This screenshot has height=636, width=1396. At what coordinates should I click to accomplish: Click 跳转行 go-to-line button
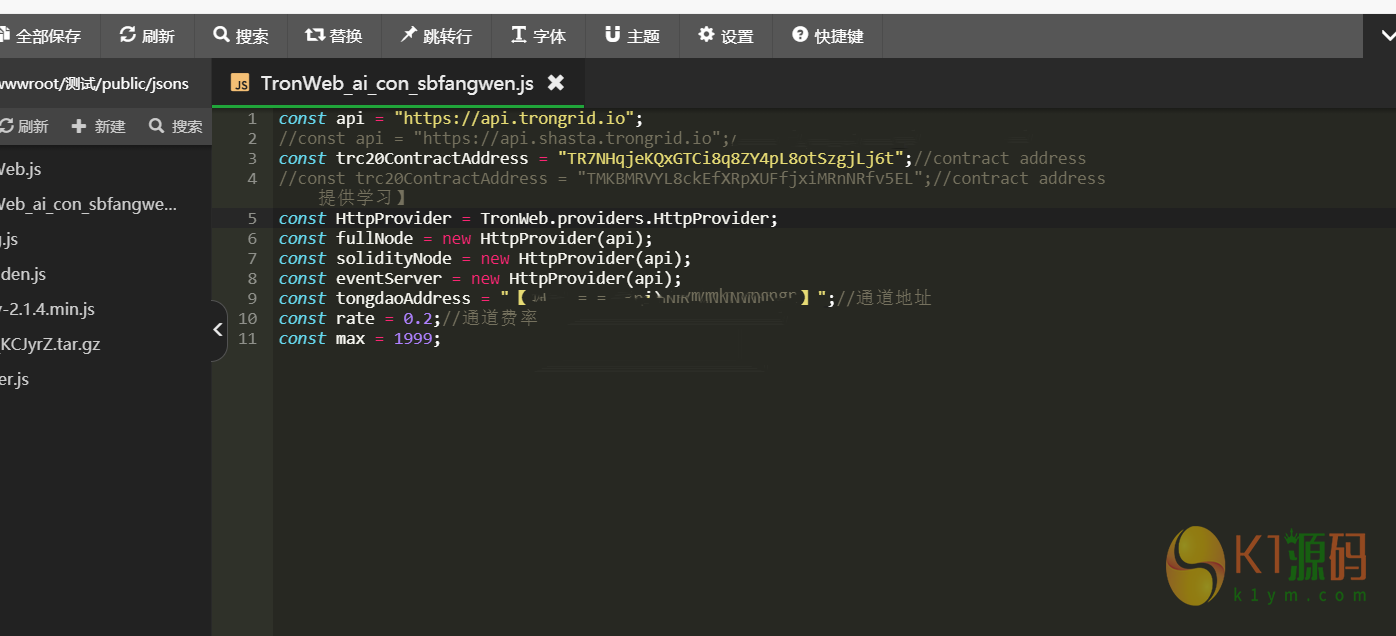[x=436, y=36]
